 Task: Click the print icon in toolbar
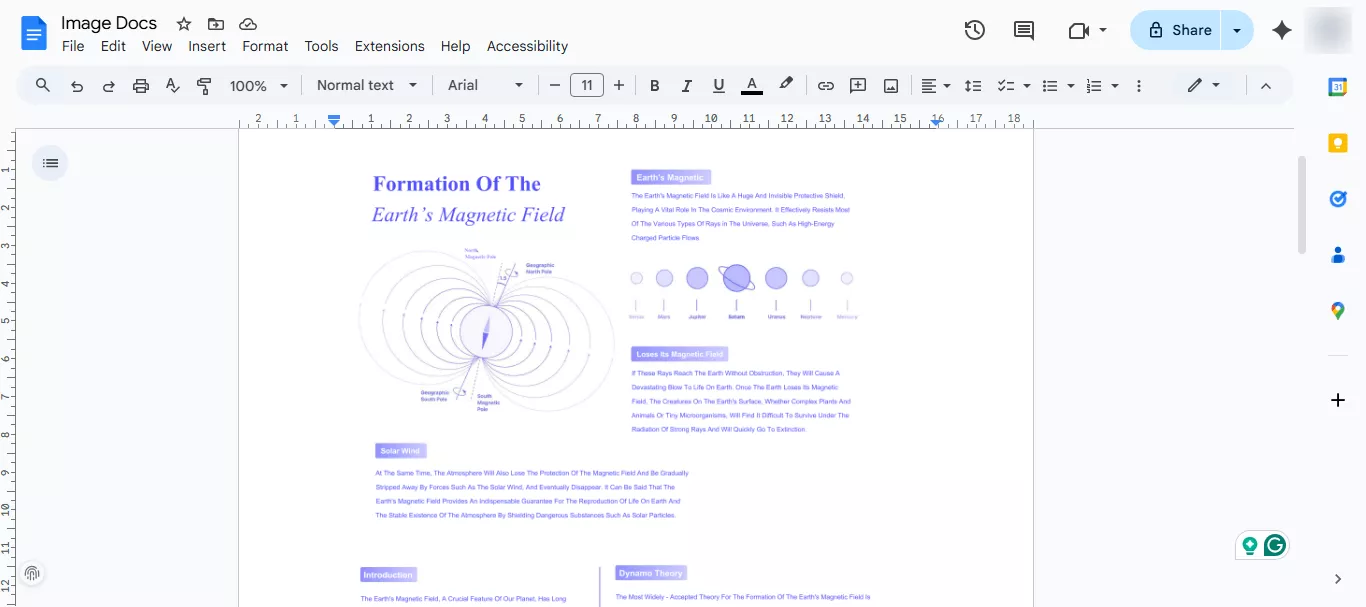click(x=140, y=86)
